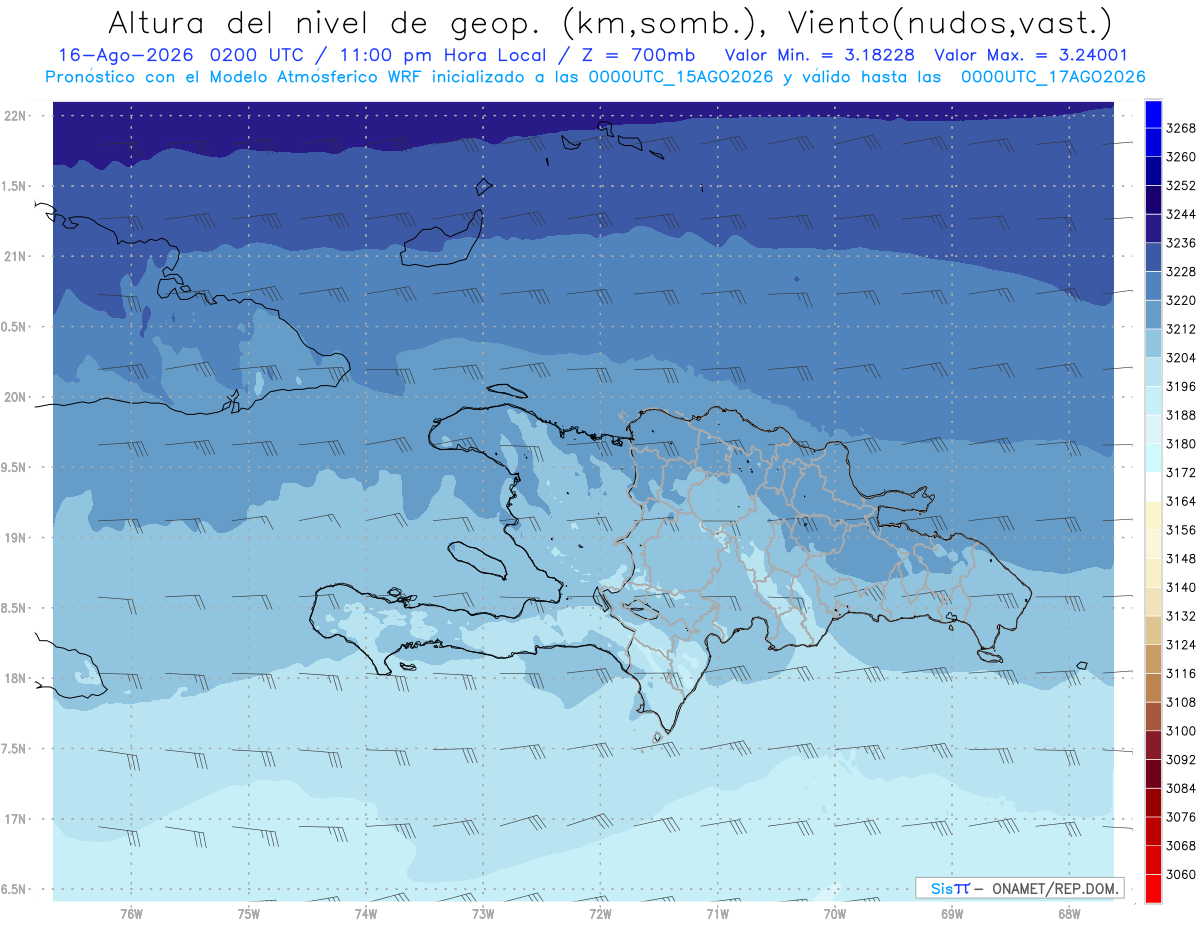Click the longitude label 71W
This screenshot has width=1200, height=927.
pyautogui.click(x=717, y=914)
